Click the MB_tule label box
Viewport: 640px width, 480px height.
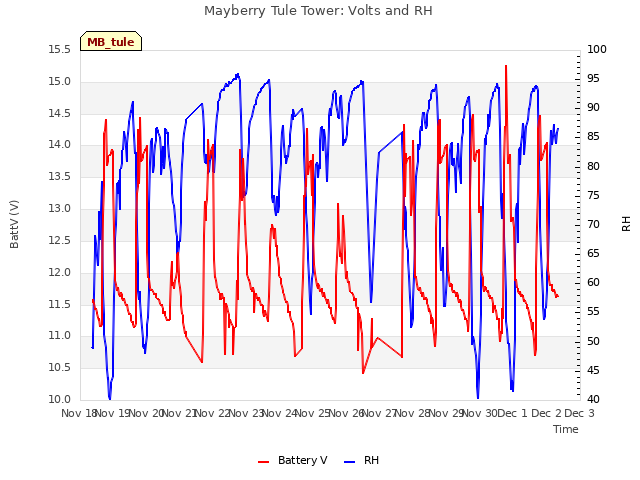point(111,41)
